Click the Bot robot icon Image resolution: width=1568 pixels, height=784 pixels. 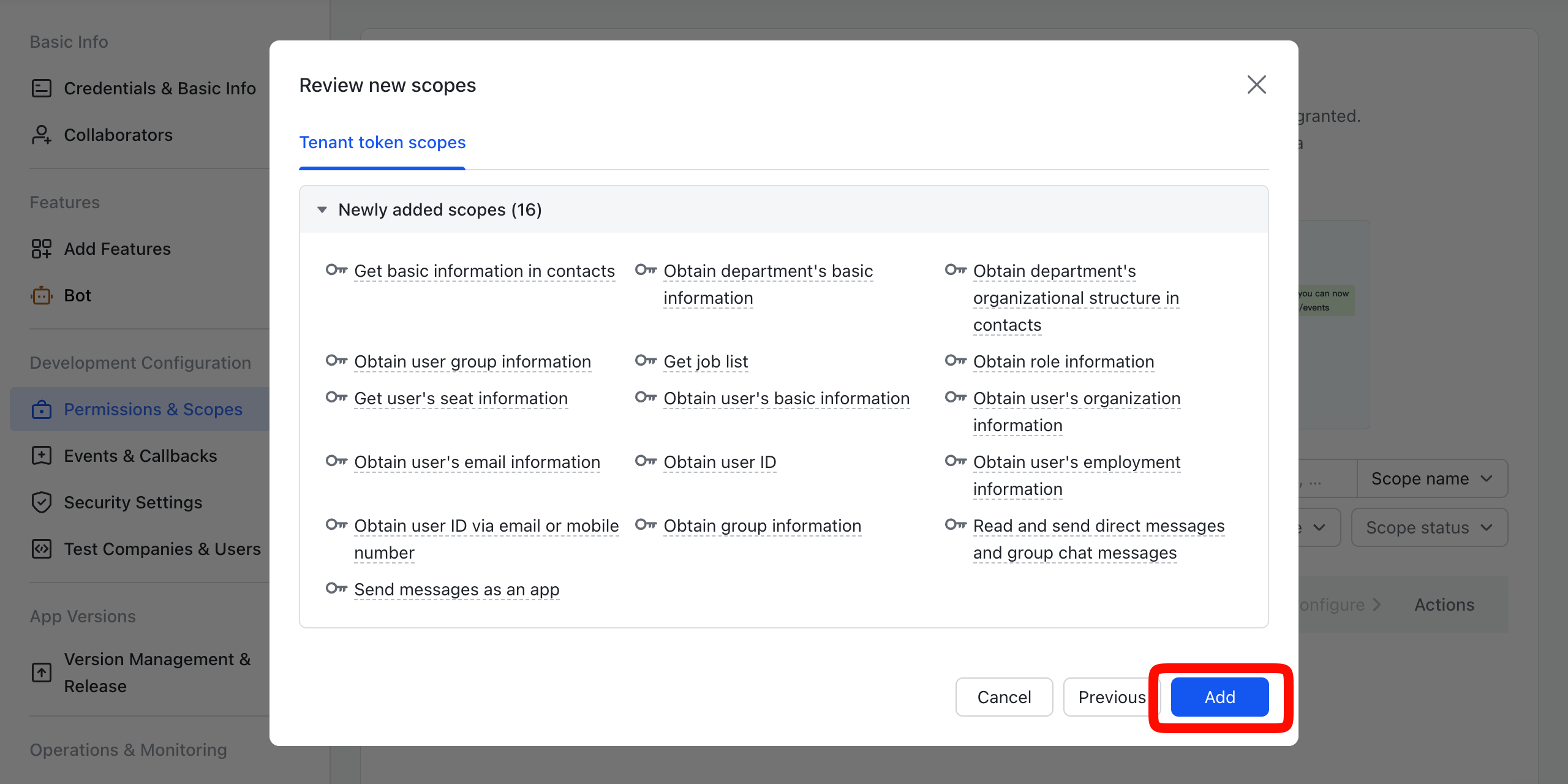coord(41,295)
